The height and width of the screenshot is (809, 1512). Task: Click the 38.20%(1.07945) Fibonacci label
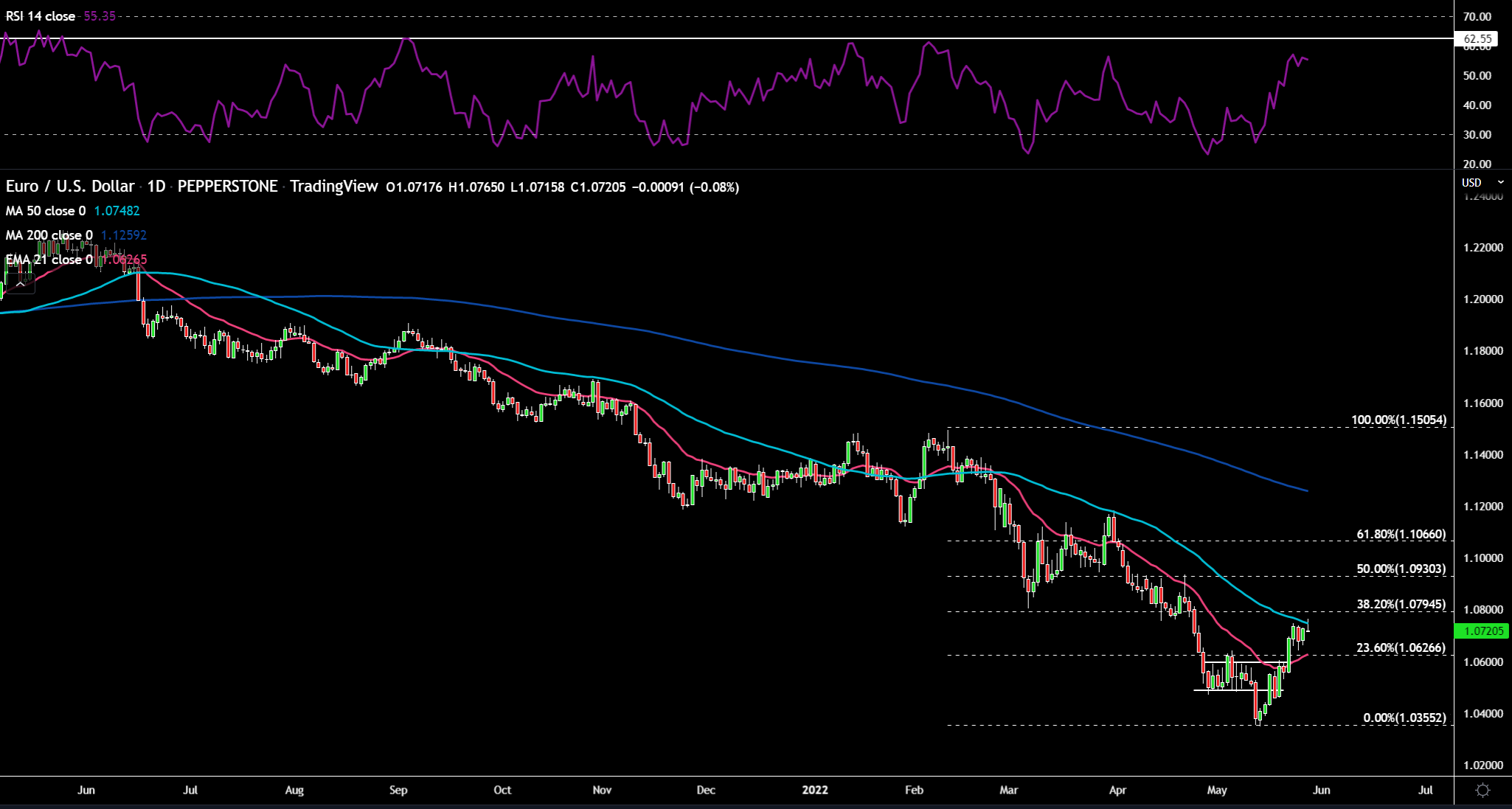[1401, 605]
